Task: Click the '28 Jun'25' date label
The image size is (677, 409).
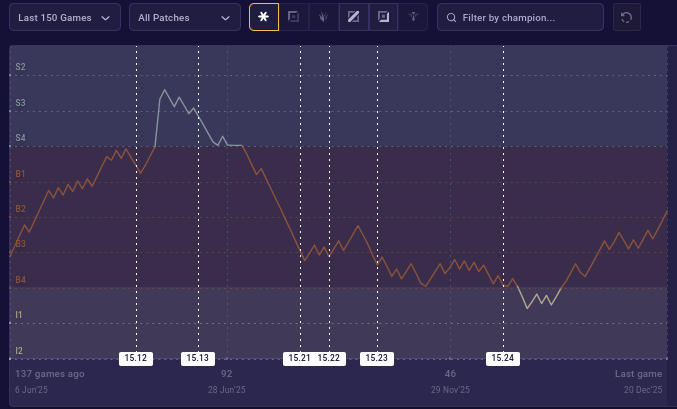Action: click(x=227, y=390)
